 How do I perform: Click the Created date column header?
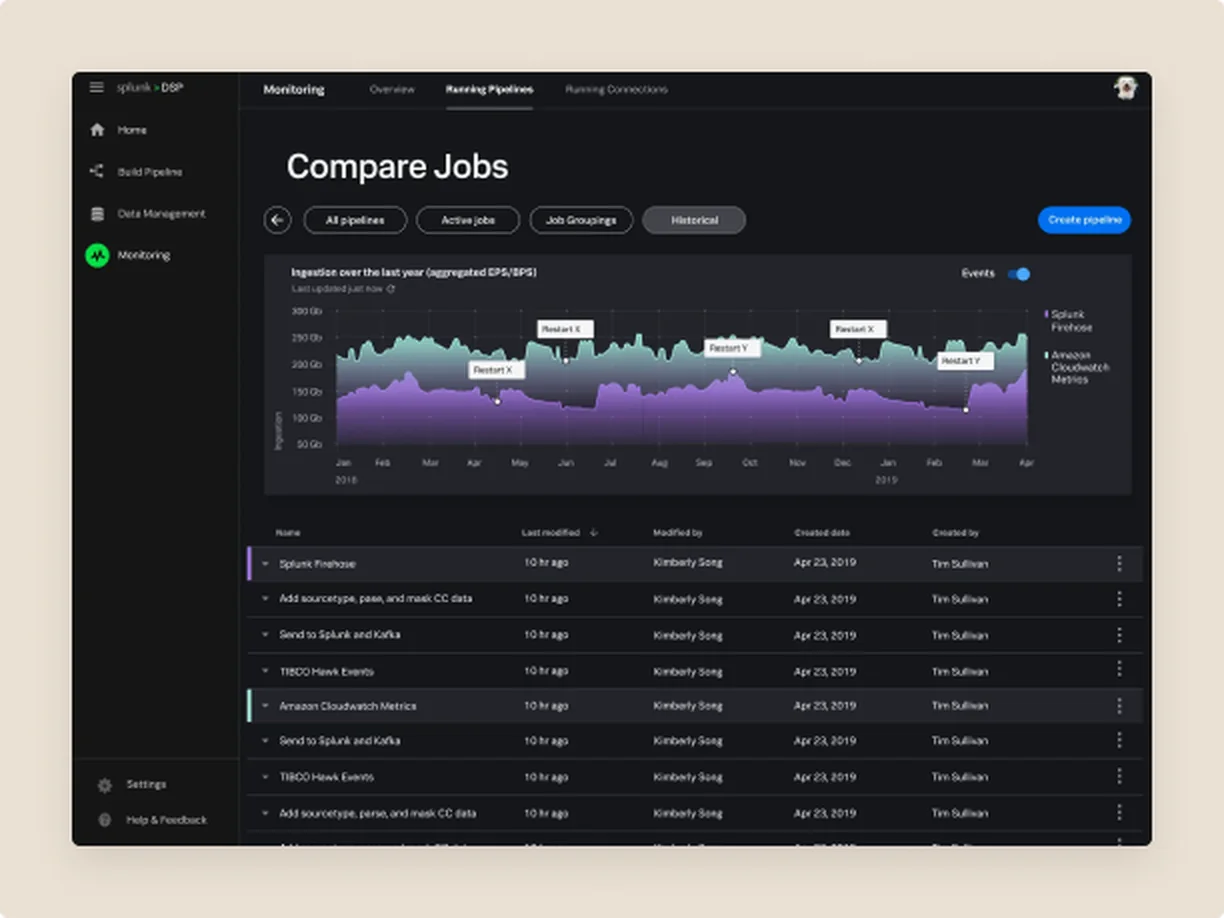(x=822, y=533)
